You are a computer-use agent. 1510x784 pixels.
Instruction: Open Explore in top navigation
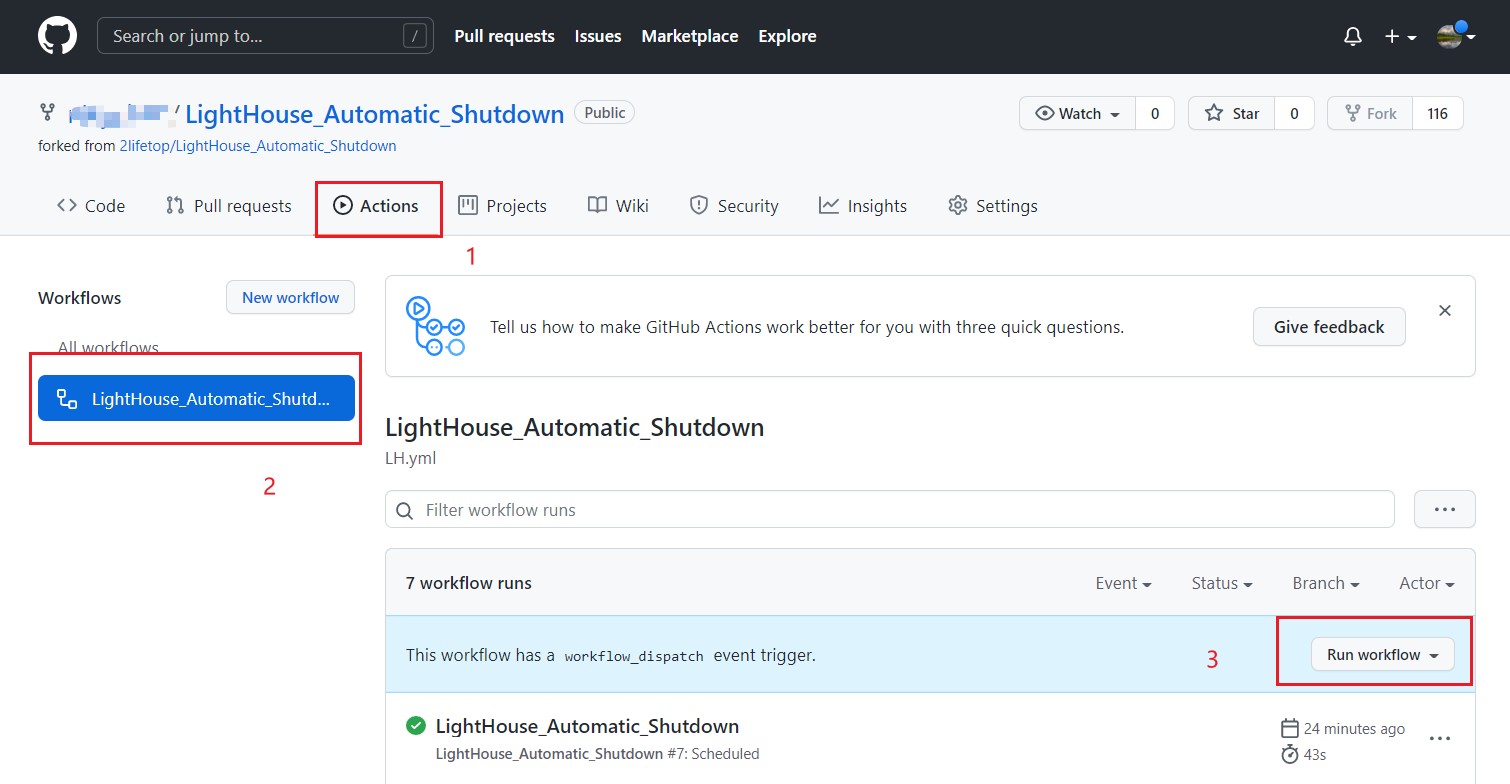787,36
